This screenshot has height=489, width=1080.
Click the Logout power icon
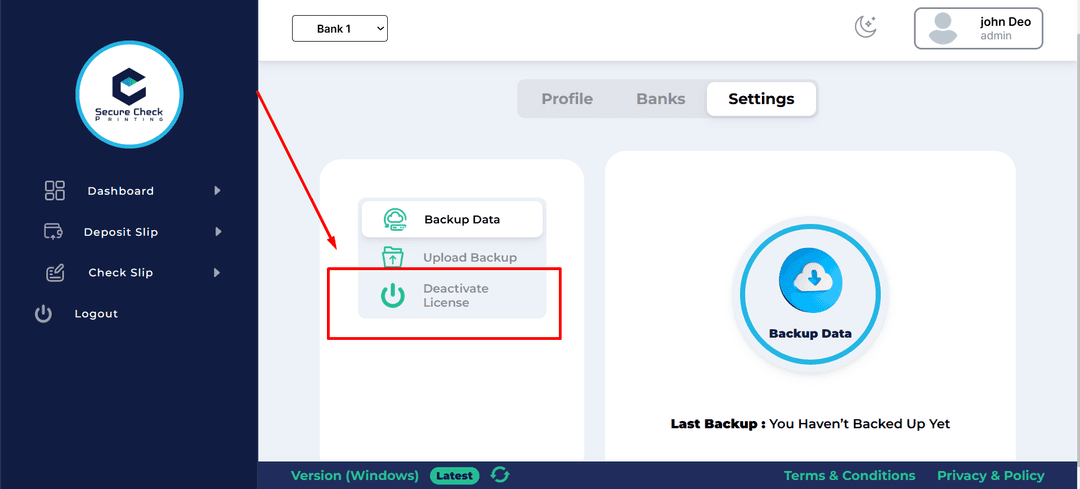tap(43, 314)
